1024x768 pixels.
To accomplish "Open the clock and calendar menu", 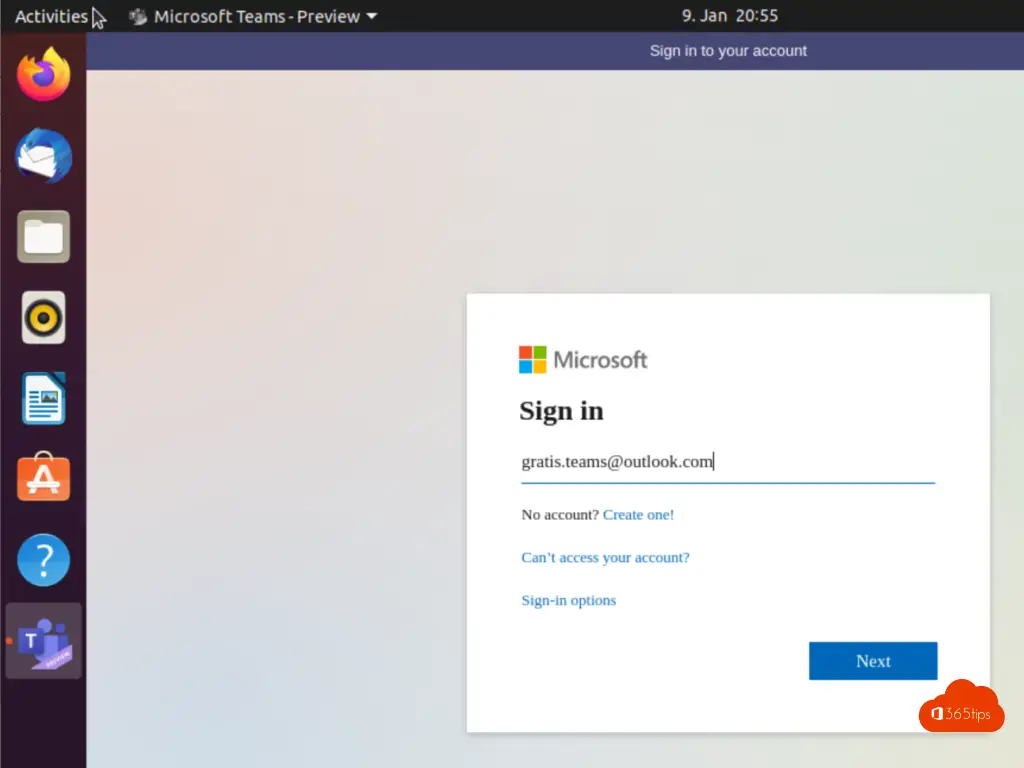I will (729, 16).
